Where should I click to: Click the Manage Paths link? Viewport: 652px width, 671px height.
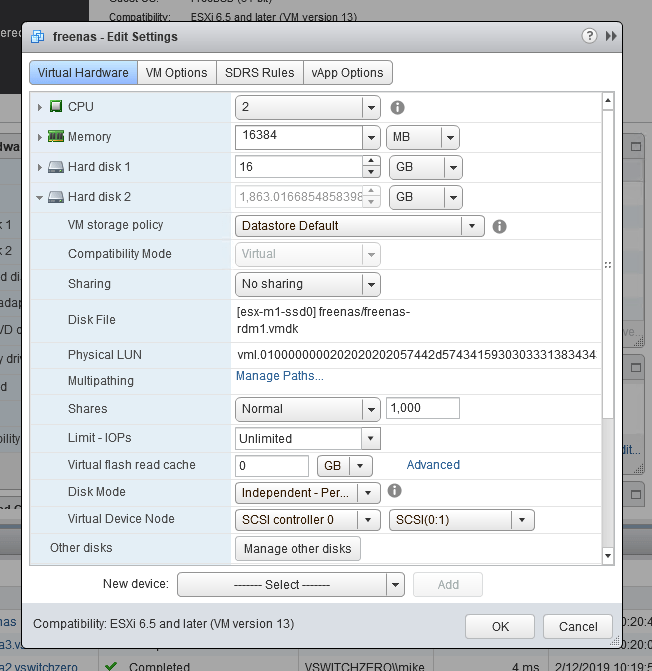tap(280, 376)
